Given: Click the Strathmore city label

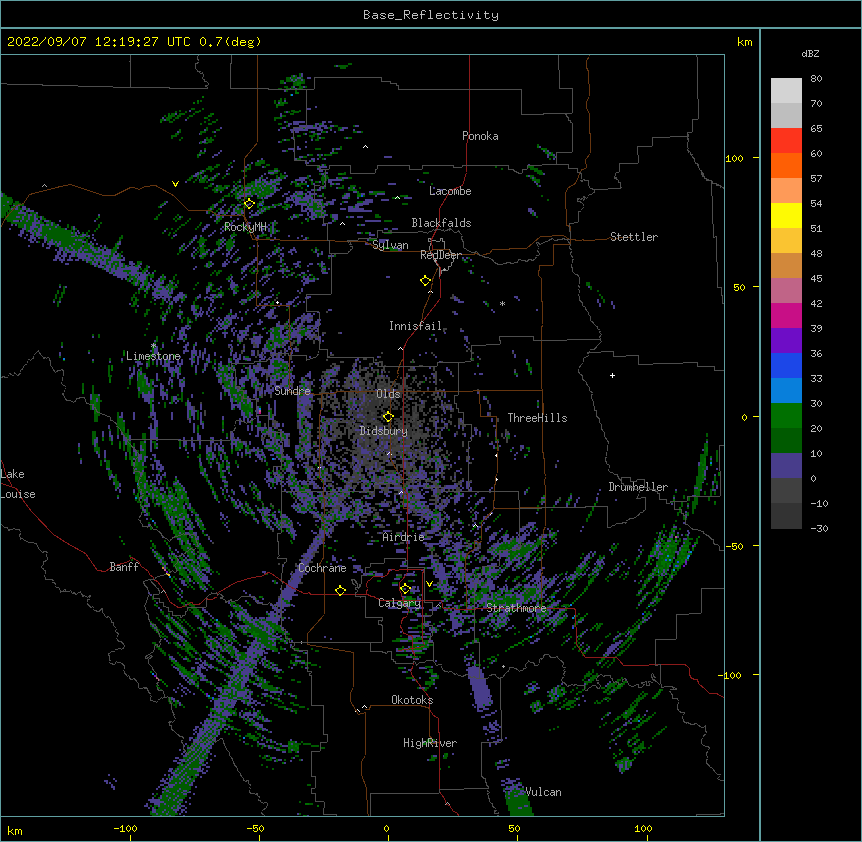Looking at the screenshot, I should [x=516, y=608].
